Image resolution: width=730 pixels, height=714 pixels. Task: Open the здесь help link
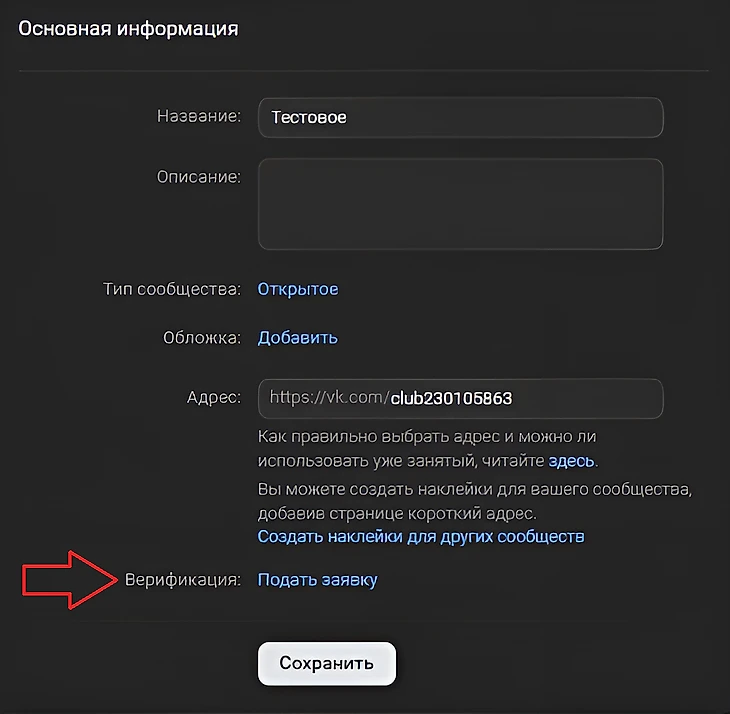[x=572, y=461]
